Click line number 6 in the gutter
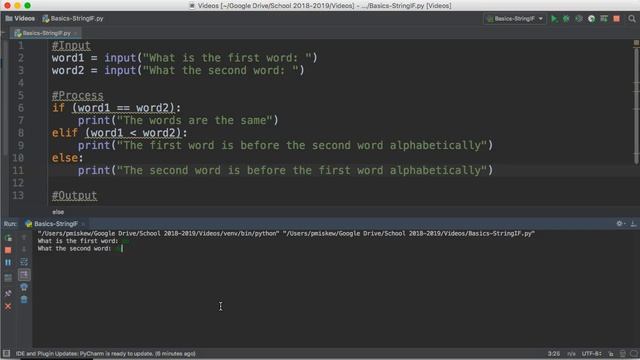Screen dimensions: 640x360 point(20,108)
